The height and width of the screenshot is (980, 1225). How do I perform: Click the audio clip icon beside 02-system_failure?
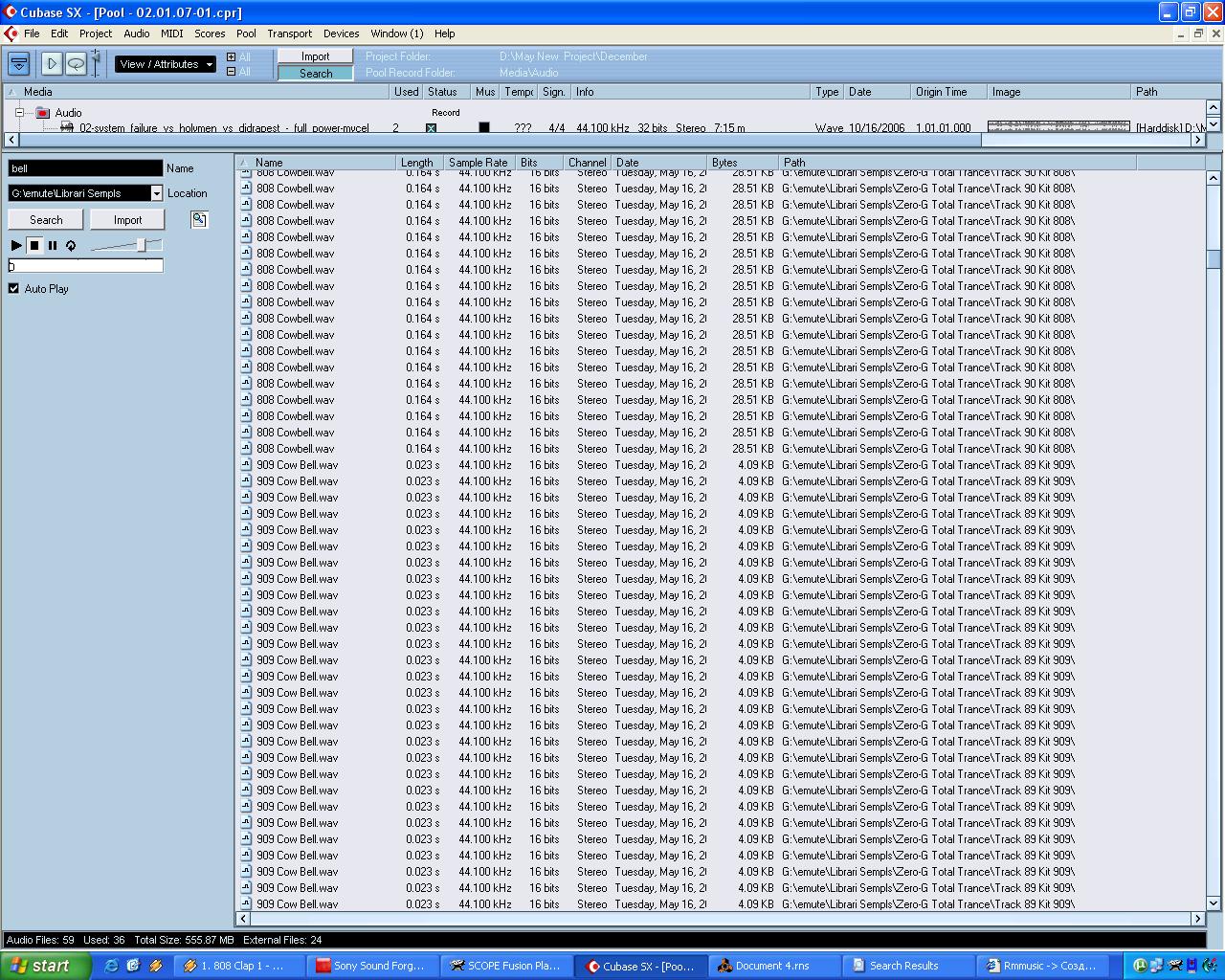pyautogui.click(x=67, y=127)
